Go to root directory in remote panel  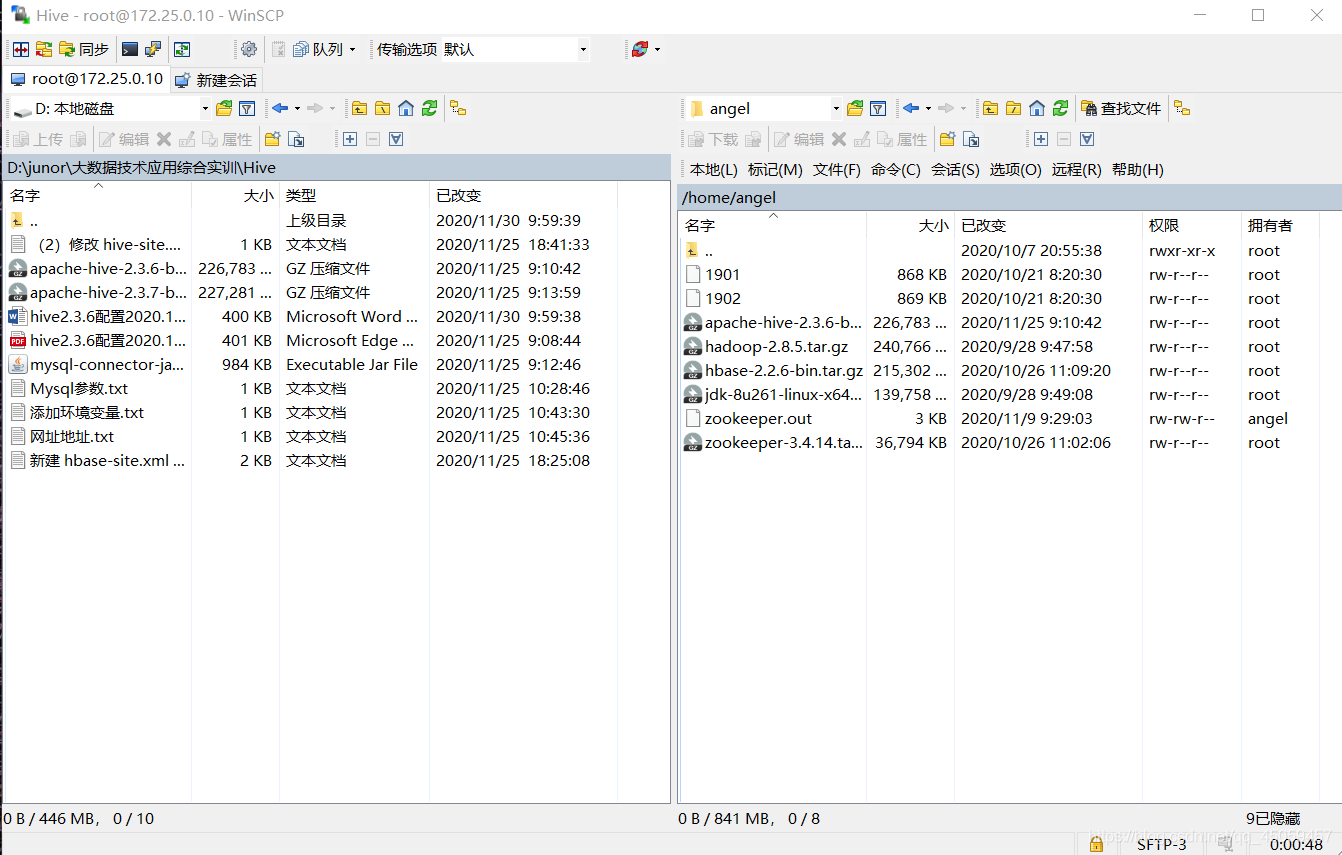click(x=1013, y=108)
